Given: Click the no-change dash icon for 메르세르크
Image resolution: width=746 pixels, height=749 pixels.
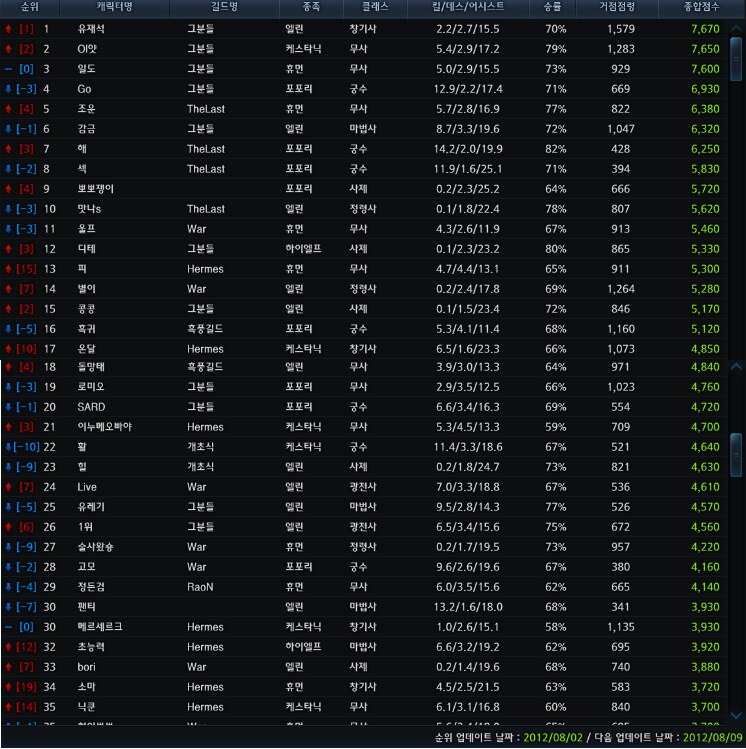Looking at the screenshot, I should click(x=9, y=627).
